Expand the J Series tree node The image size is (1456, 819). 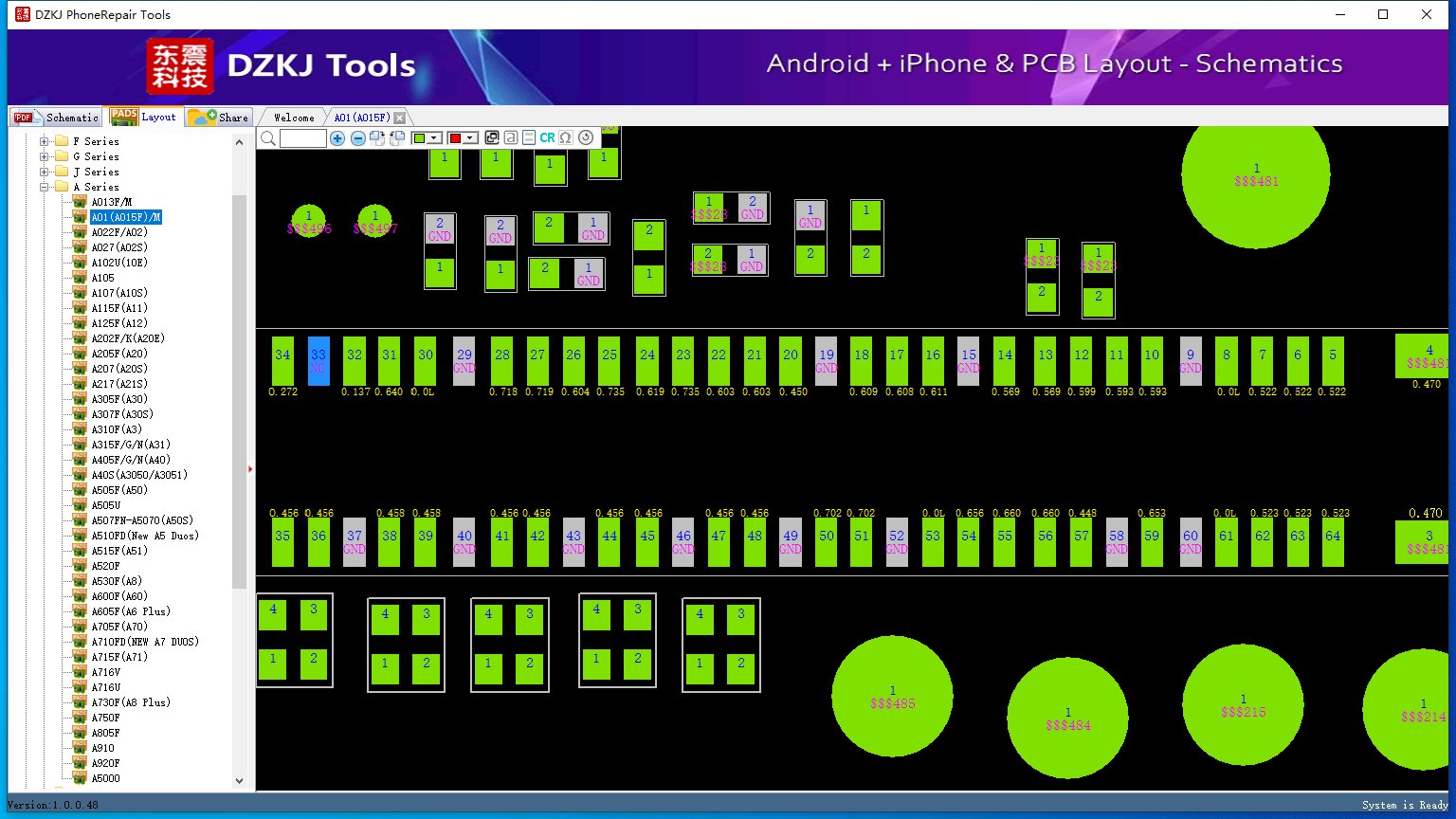click(x=44, y=172)
